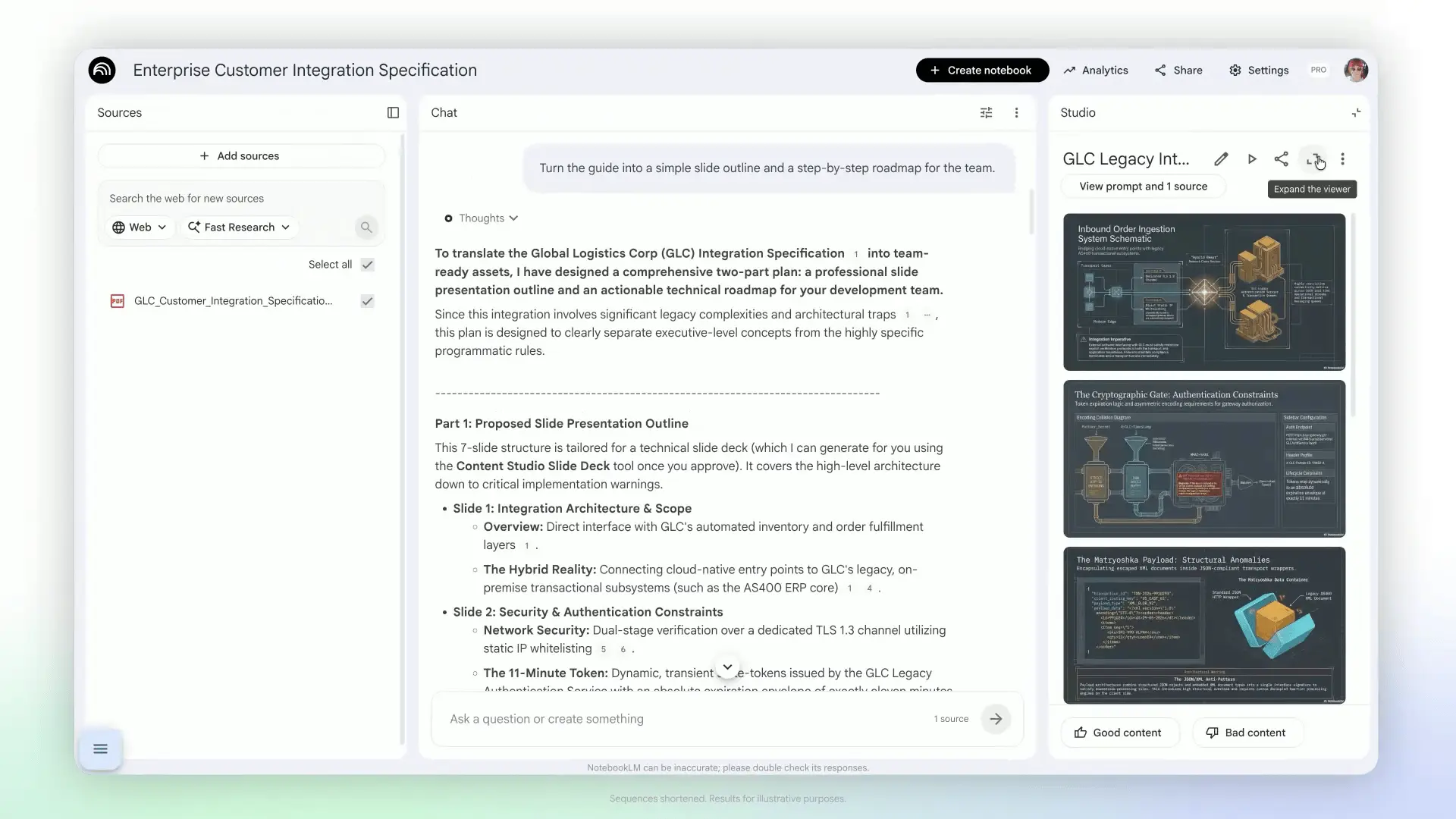Viewport: 1456px width, 819px height.
Task: Uncheck the GLC_Customer_Integration_Specification source checkbox
Action: tap(368, 301)
